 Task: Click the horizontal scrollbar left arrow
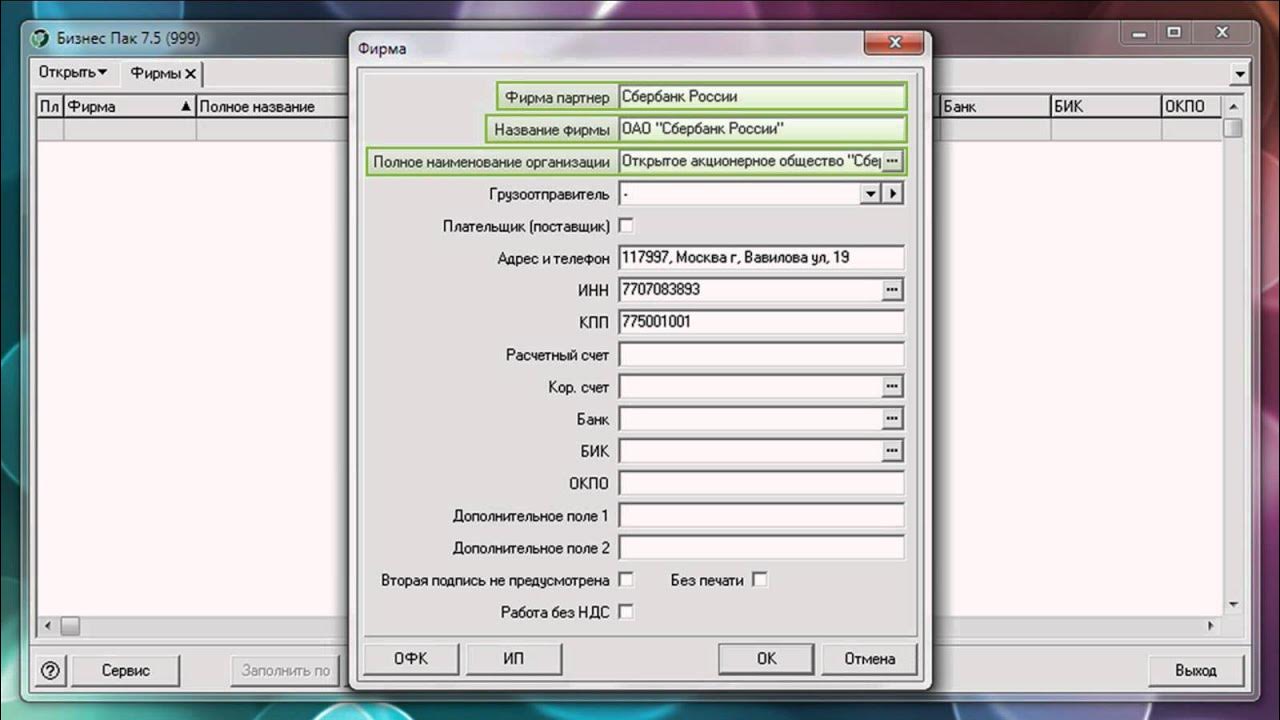[x=47, y=626]
